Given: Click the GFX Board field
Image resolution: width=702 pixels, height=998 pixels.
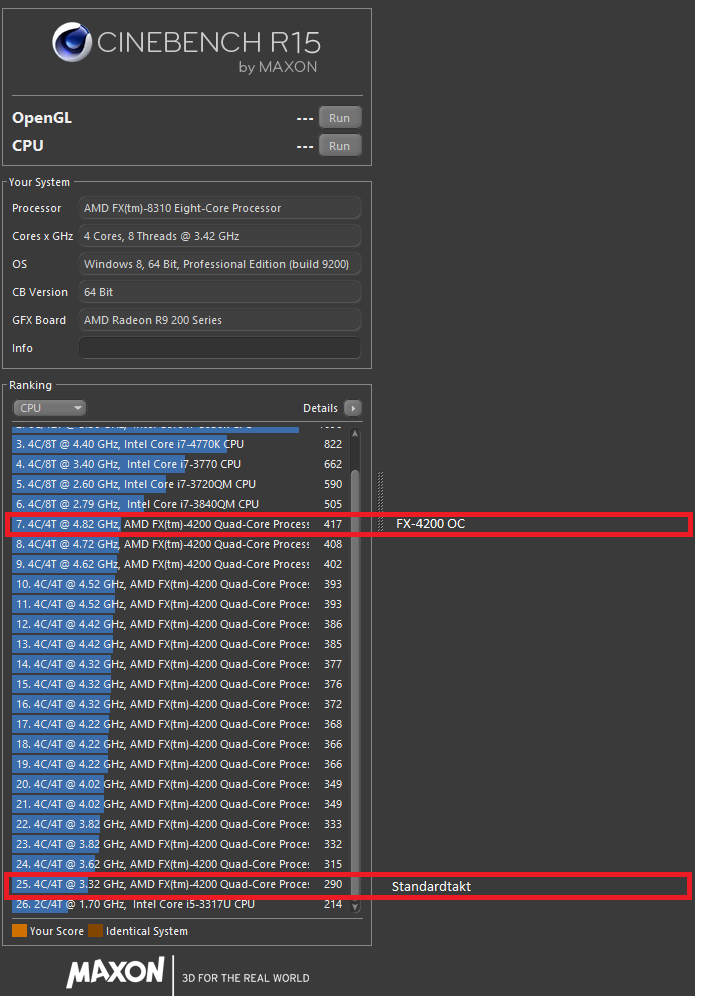Looking at the screenshot, I should point(219,320).
